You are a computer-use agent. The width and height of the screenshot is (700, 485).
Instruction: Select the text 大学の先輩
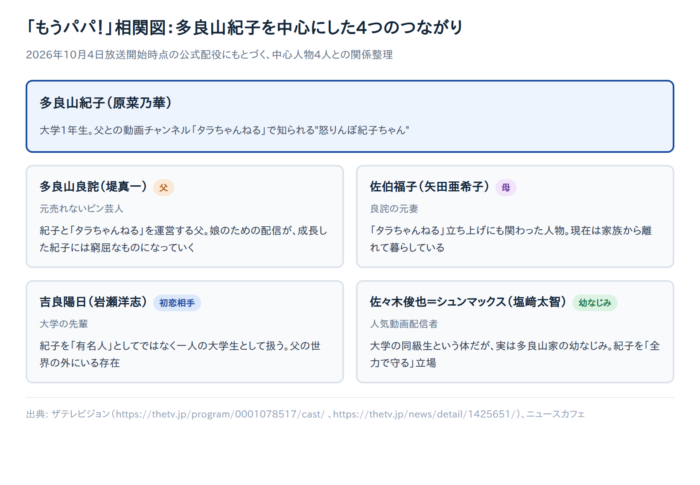tap(64, 324)
